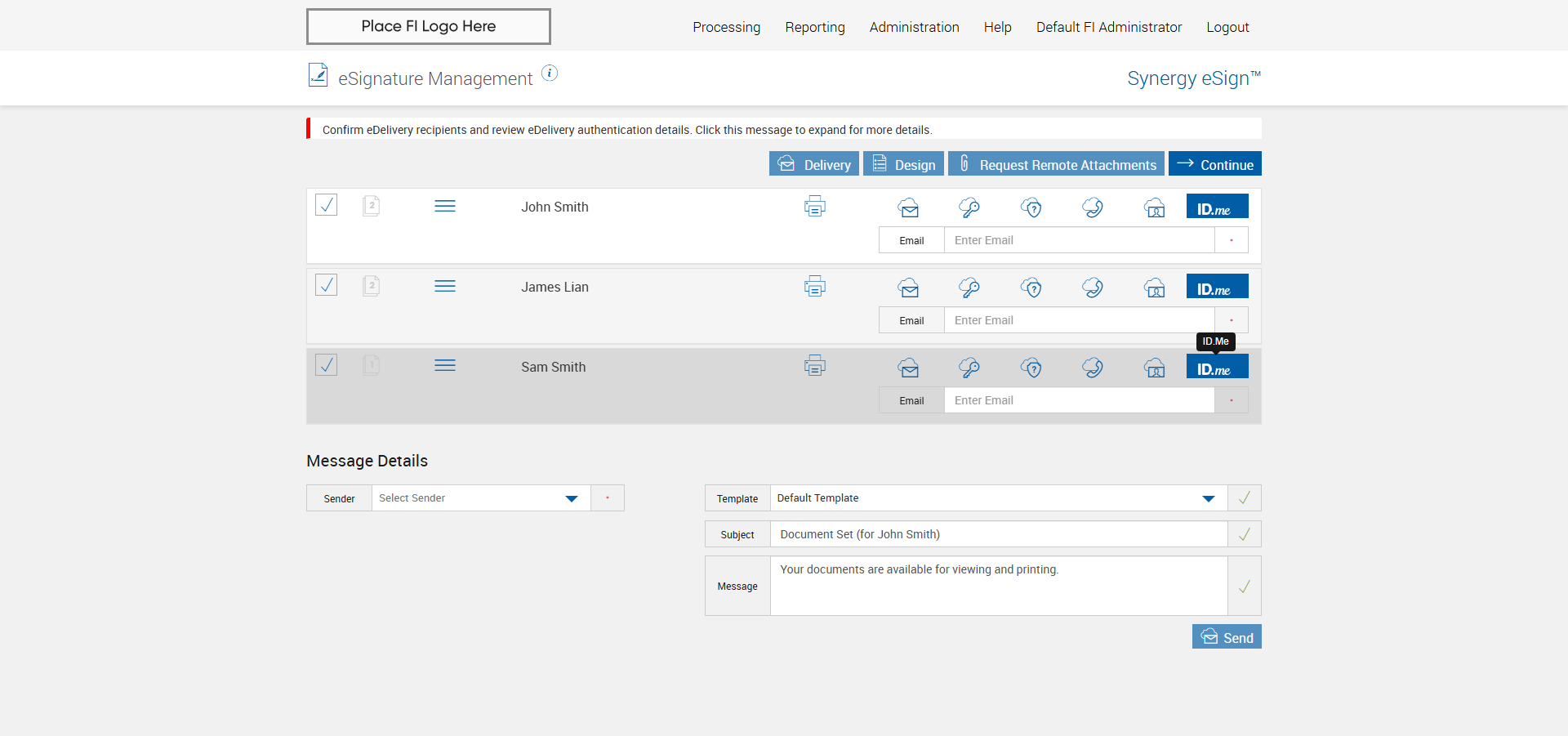Click the Subject text field

tap(998, 534)
